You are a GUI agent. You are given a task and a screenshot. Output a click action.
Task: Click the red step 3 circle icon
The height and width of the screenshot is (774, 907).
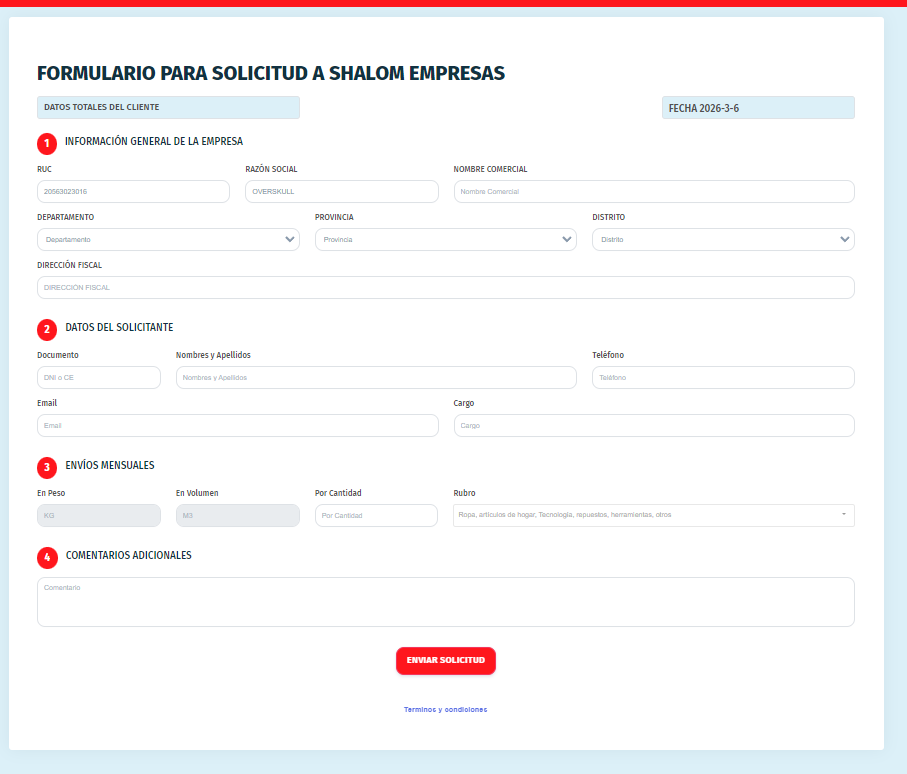(x=47, y=467)
